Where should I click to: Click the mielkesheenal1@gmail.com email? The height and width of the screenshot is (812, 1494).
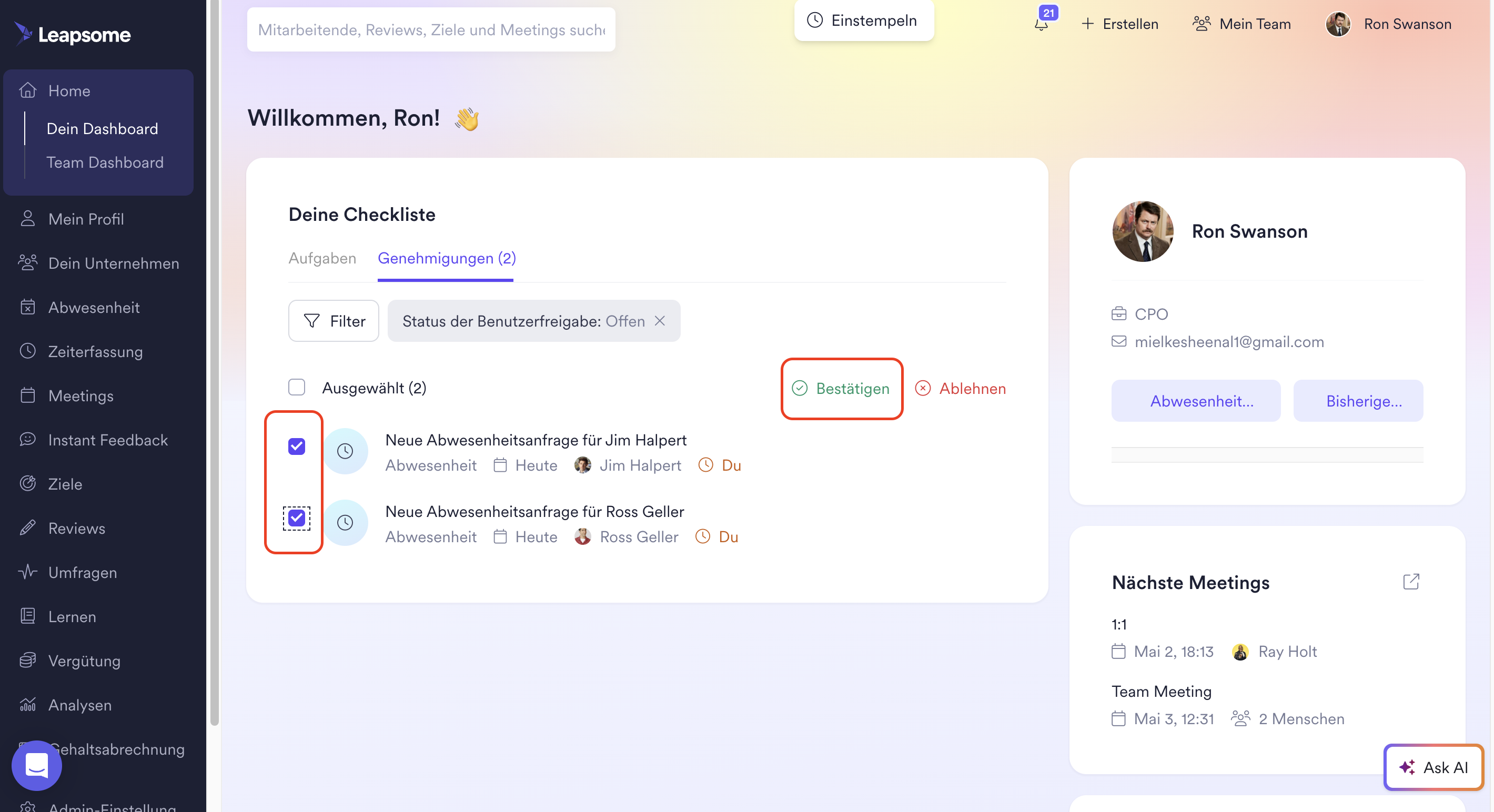pyautogui.click(x=1229, y=342)
